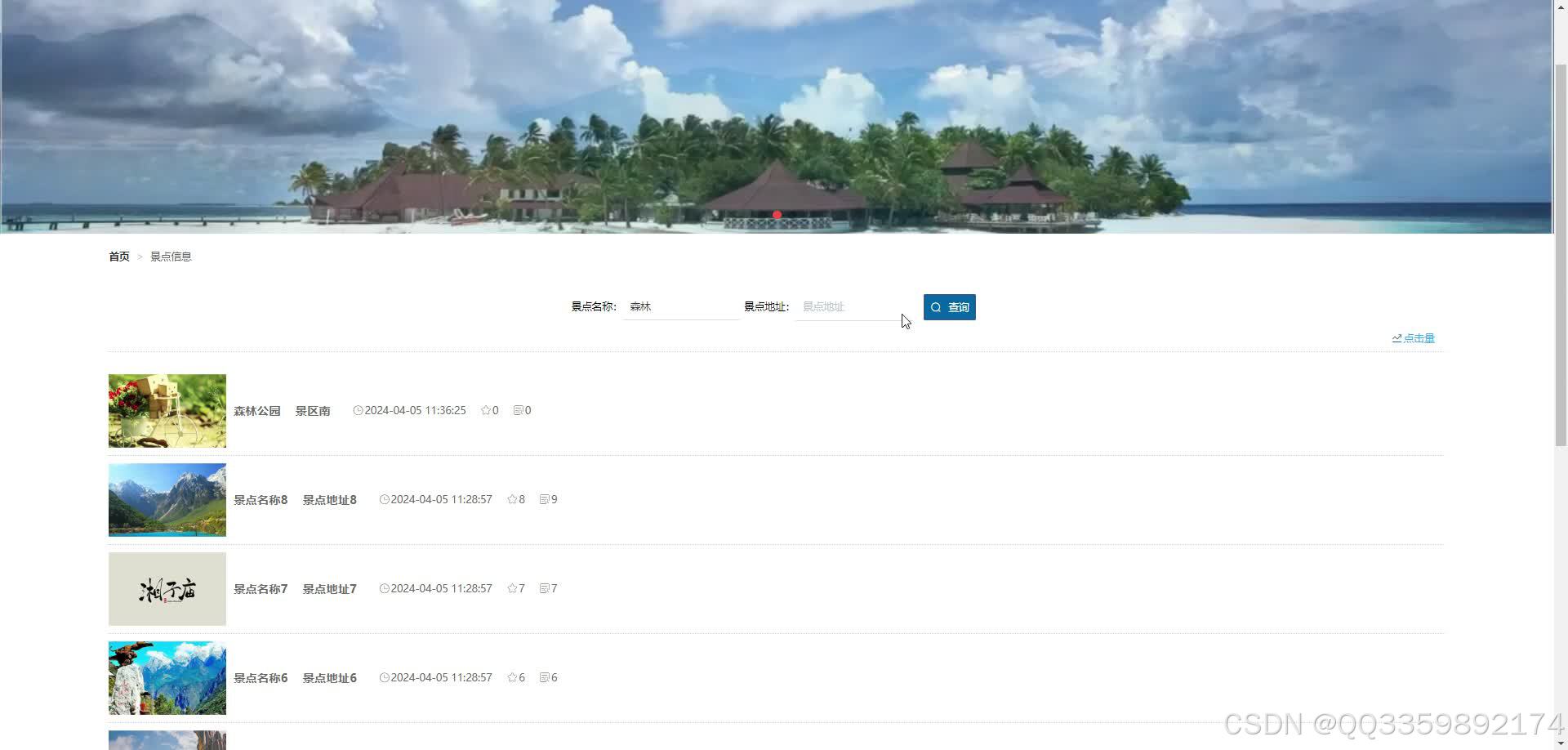Click the magnifier icon in 查询 button

pos(936,307)
